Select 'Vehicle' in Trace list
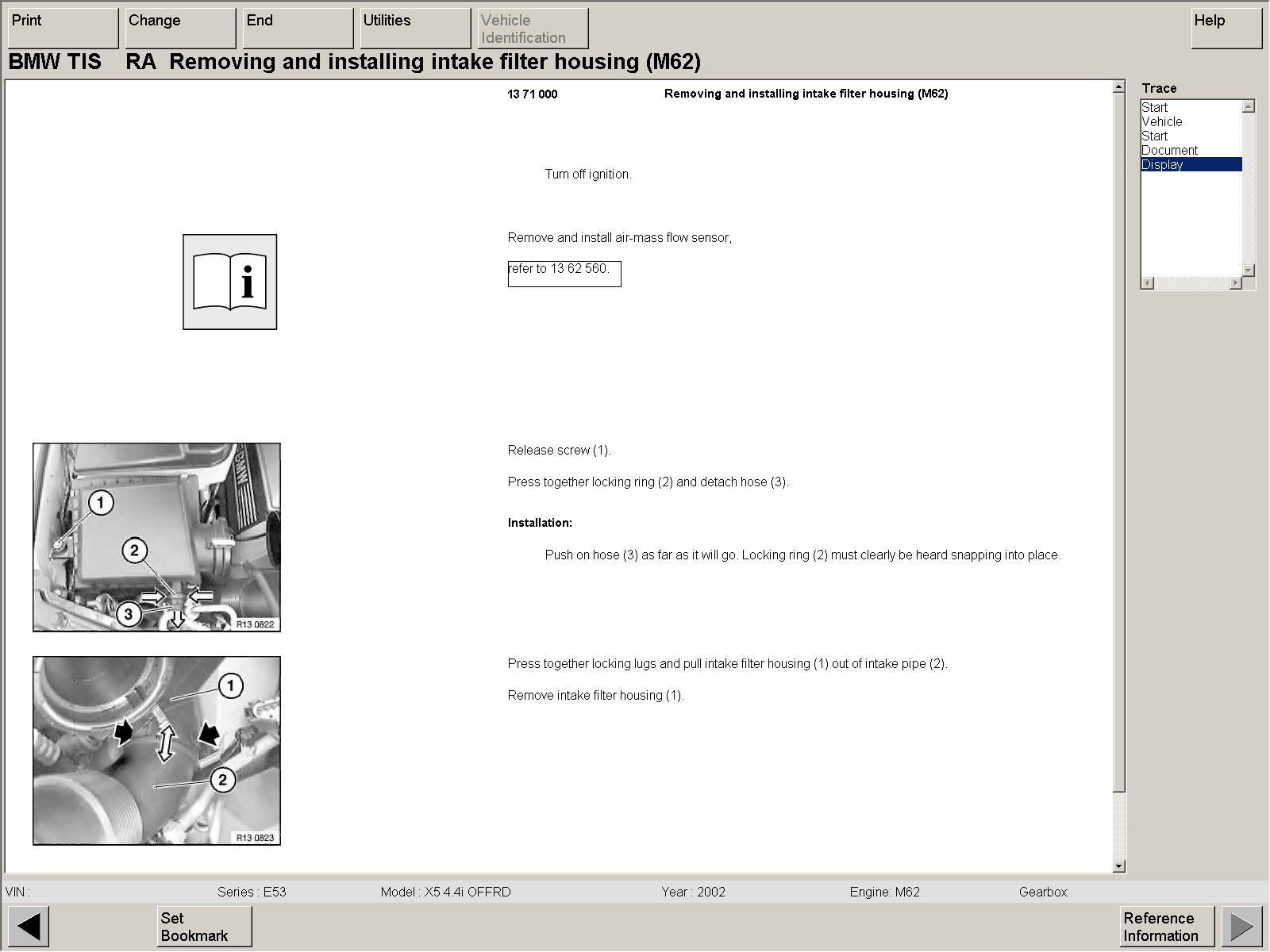Image resolution: width=1270 pixels, height=952 pixels. [1162, 122]
